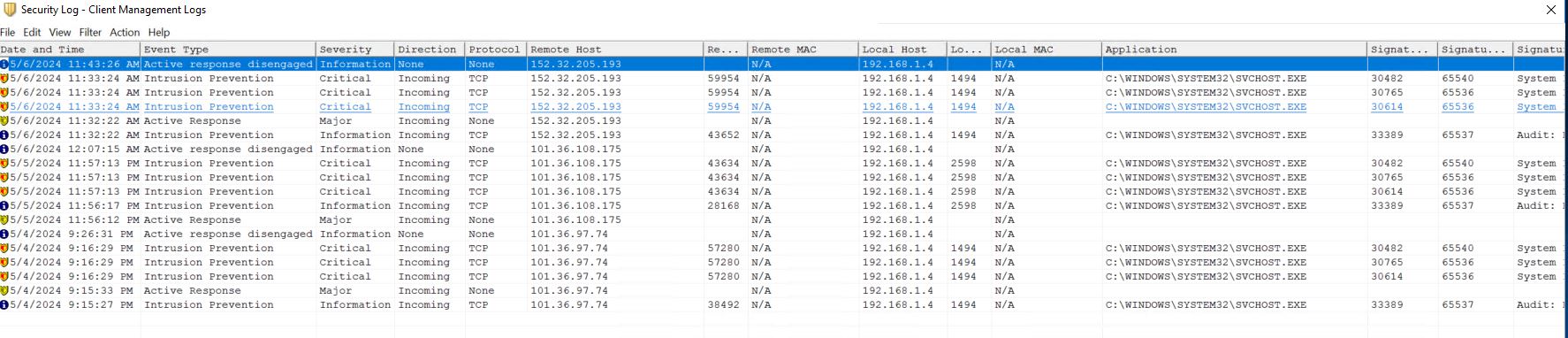Image resolution: width=1568 pixels, height=338 pixels.
Task: Open the Action menu
Action: [x=125, y=32]
